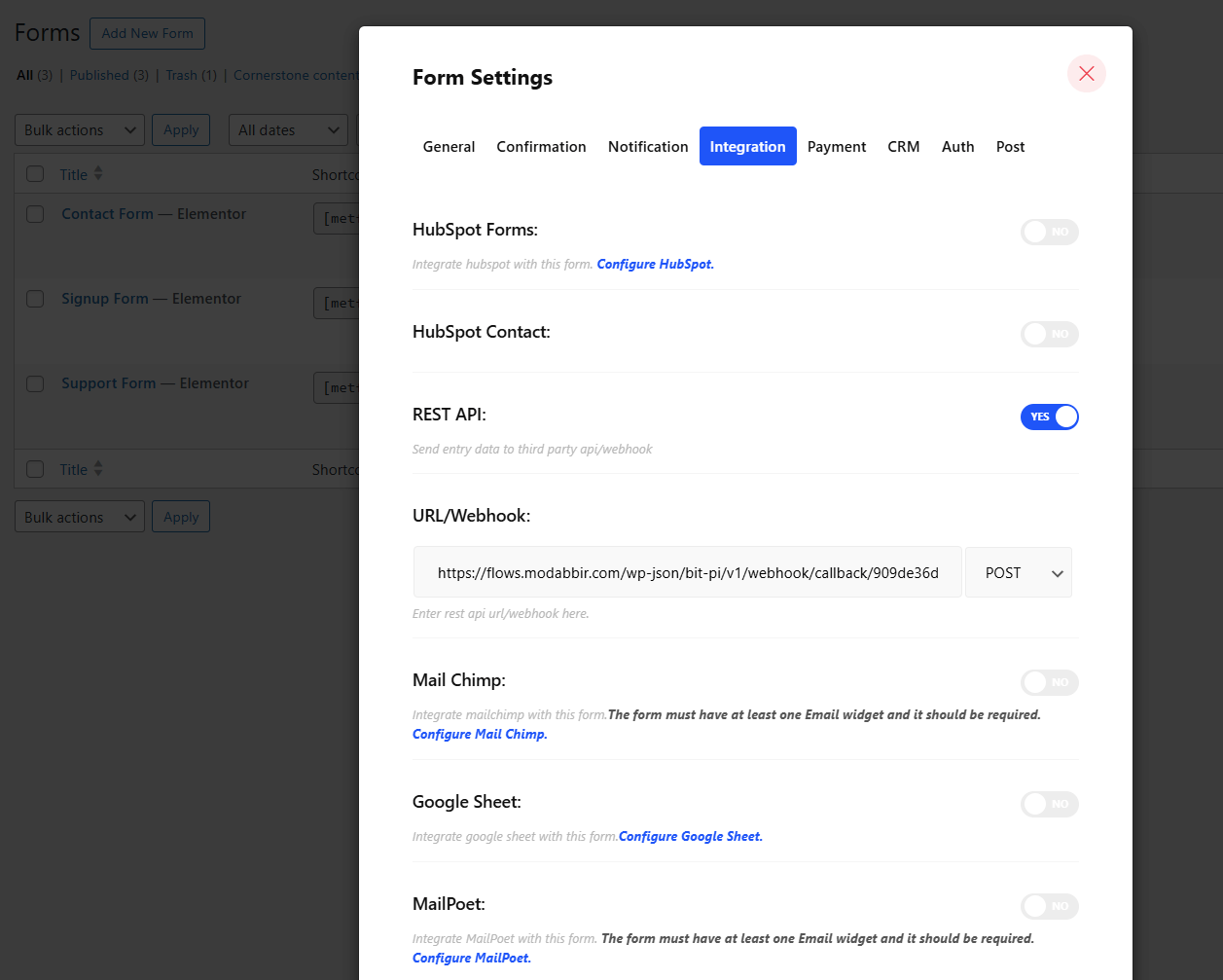Click the 'REST API:' label

450,414
